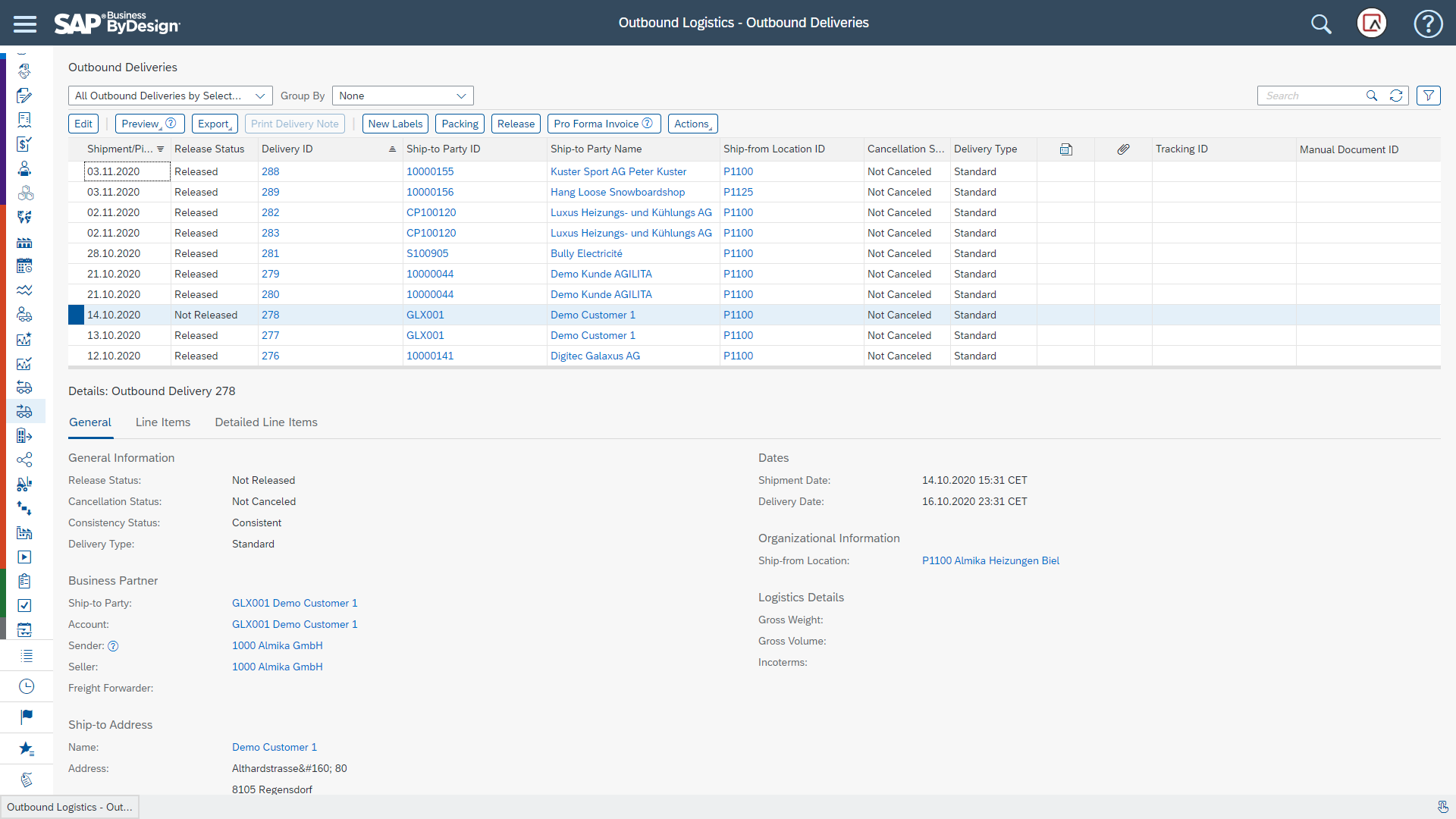Click the Release button
Image resolution: width=1456 pixels, height=819 pixels.
(516, 124)
